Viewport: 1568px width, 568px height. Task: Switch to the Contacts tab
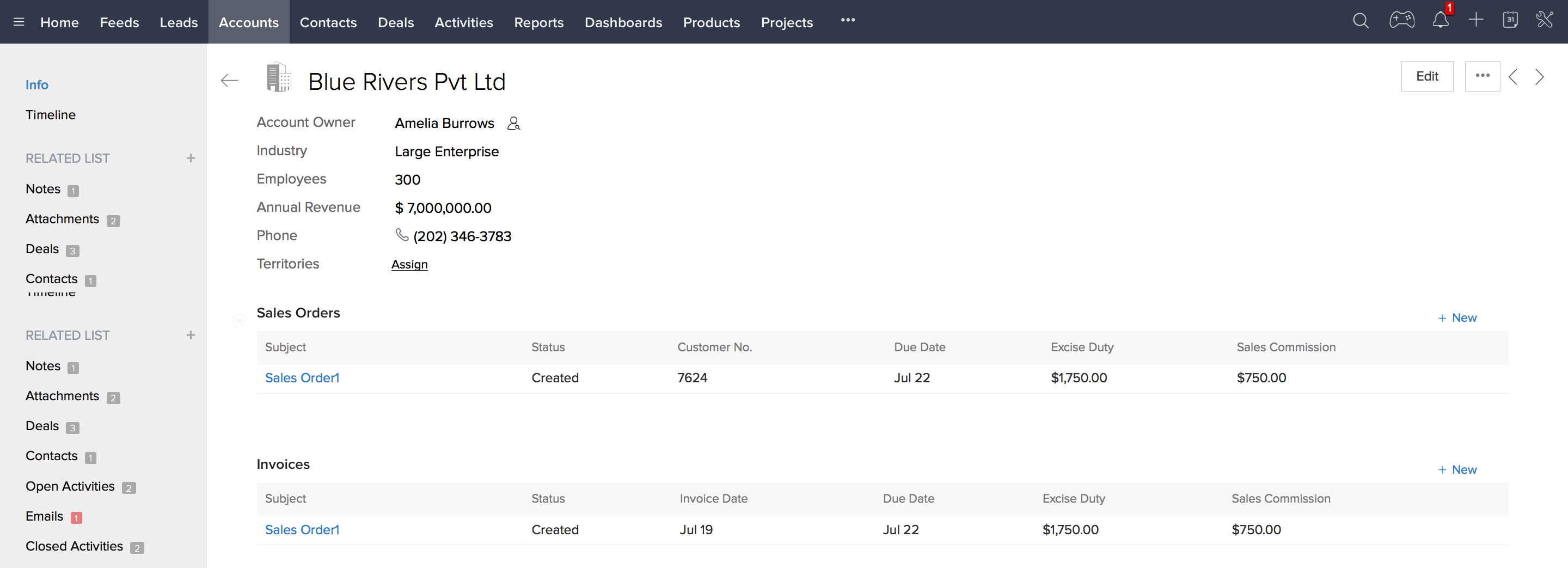click(328, 22)
